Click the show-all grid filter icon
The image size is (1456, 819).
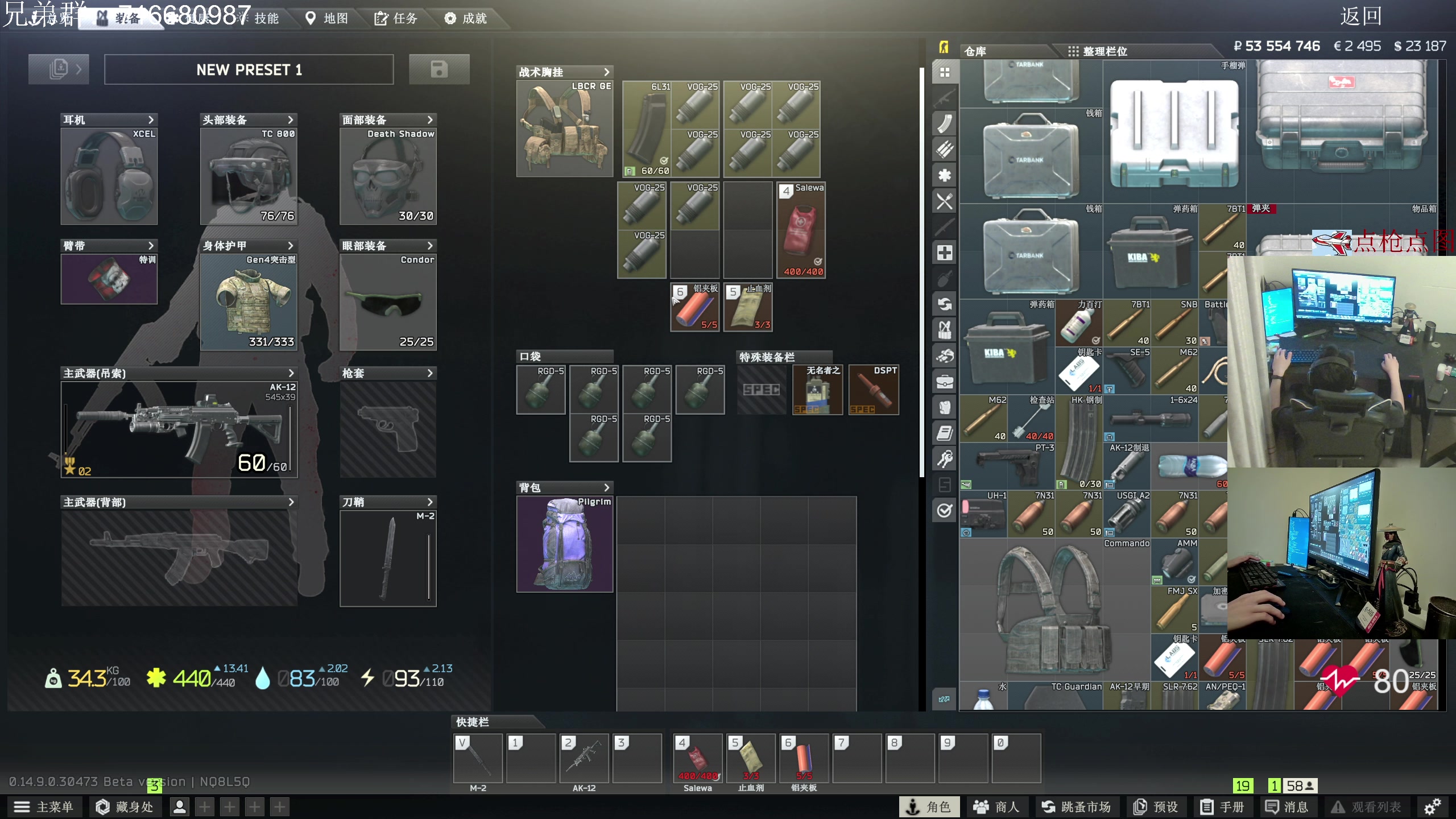(945, 72)
